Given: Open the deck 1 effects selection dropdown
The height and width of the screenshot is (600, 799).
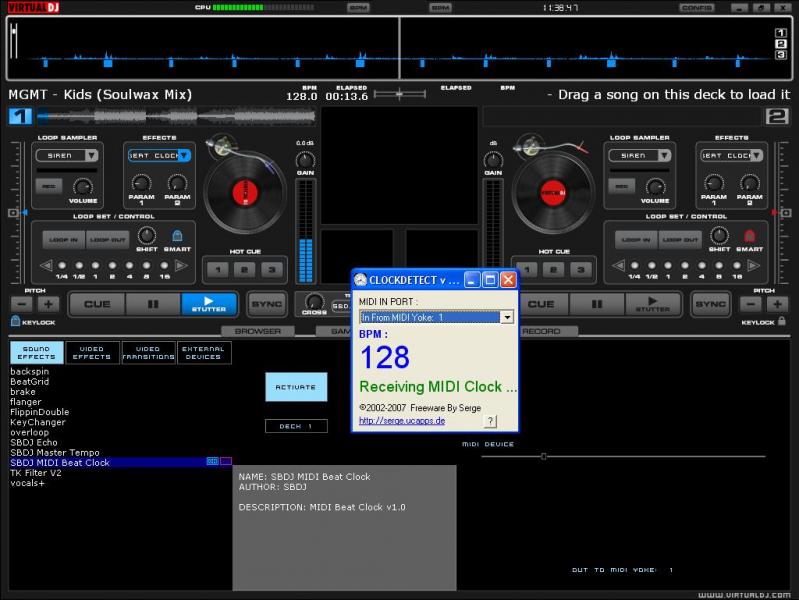Looking at the screenshot, I should 184,155.
